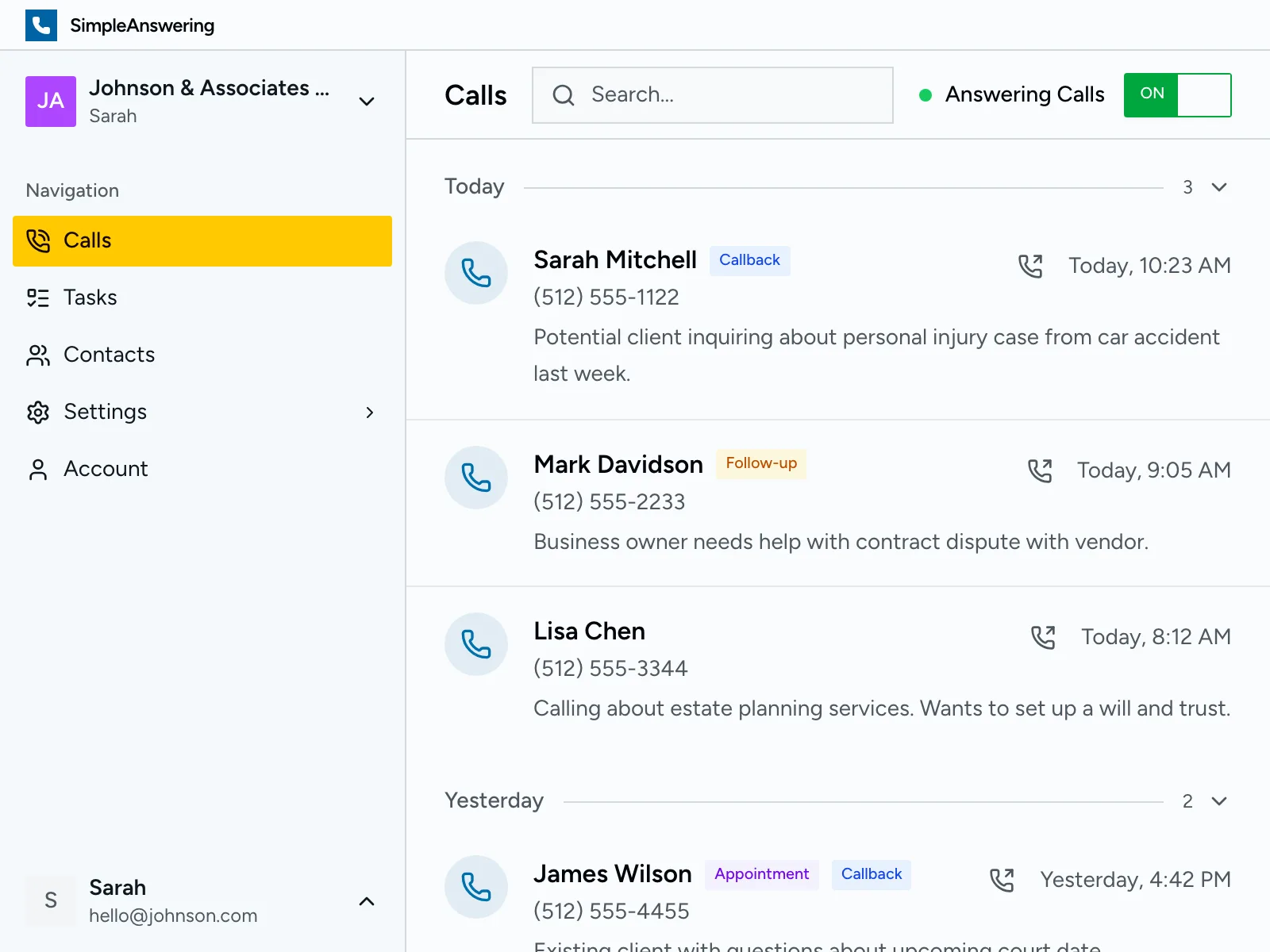Open the Johnson & Associates account dropdown
Viewport: 1270px width, 952px height.
[366, 102]
